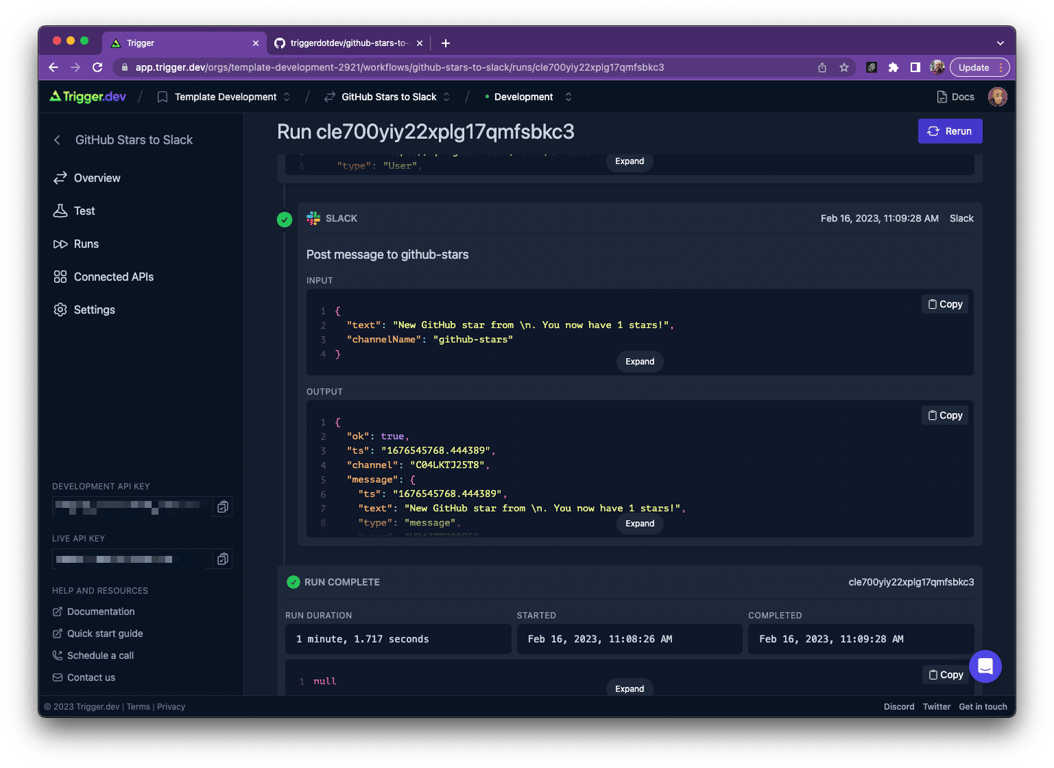Open the Docs link in header
The height and width of the screenshot is (768, 1054).
[x=955, y=97]
